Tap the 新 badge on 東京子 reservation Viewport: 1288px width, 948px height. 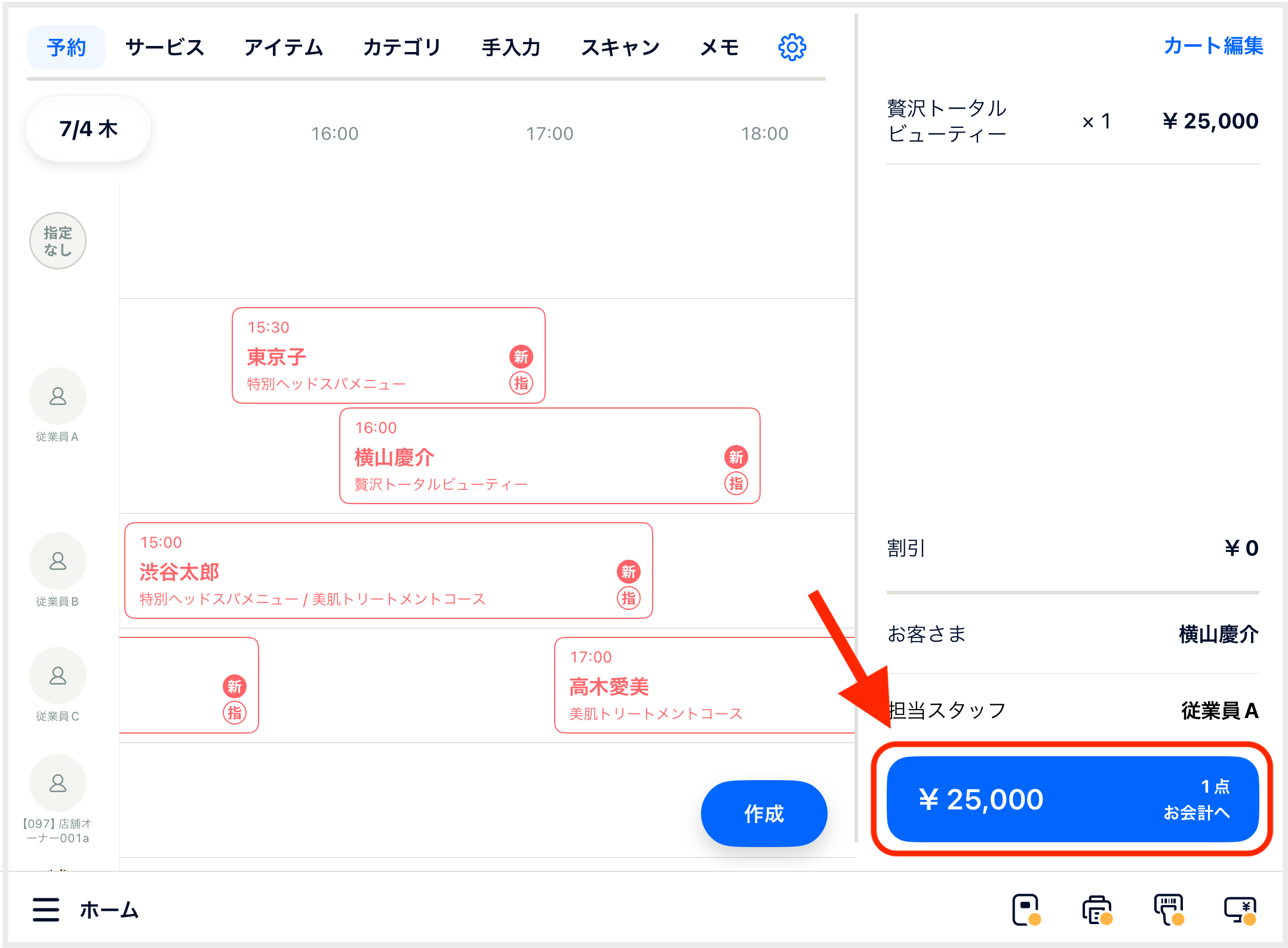[x=521, y=357]
